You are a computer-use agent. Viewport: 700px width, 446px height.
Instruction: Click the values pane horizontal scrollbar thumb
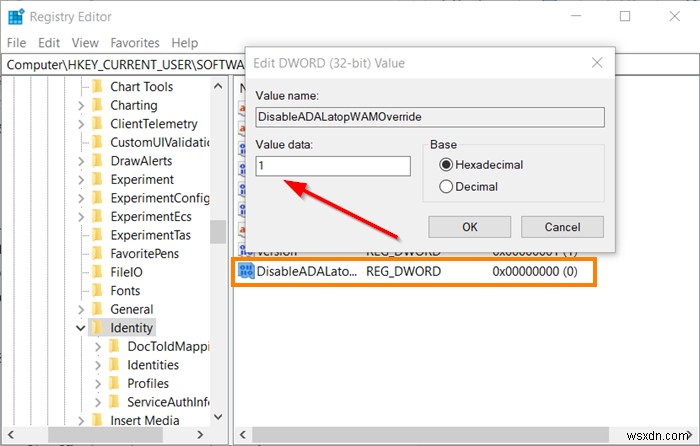click(x=430, y=434)
